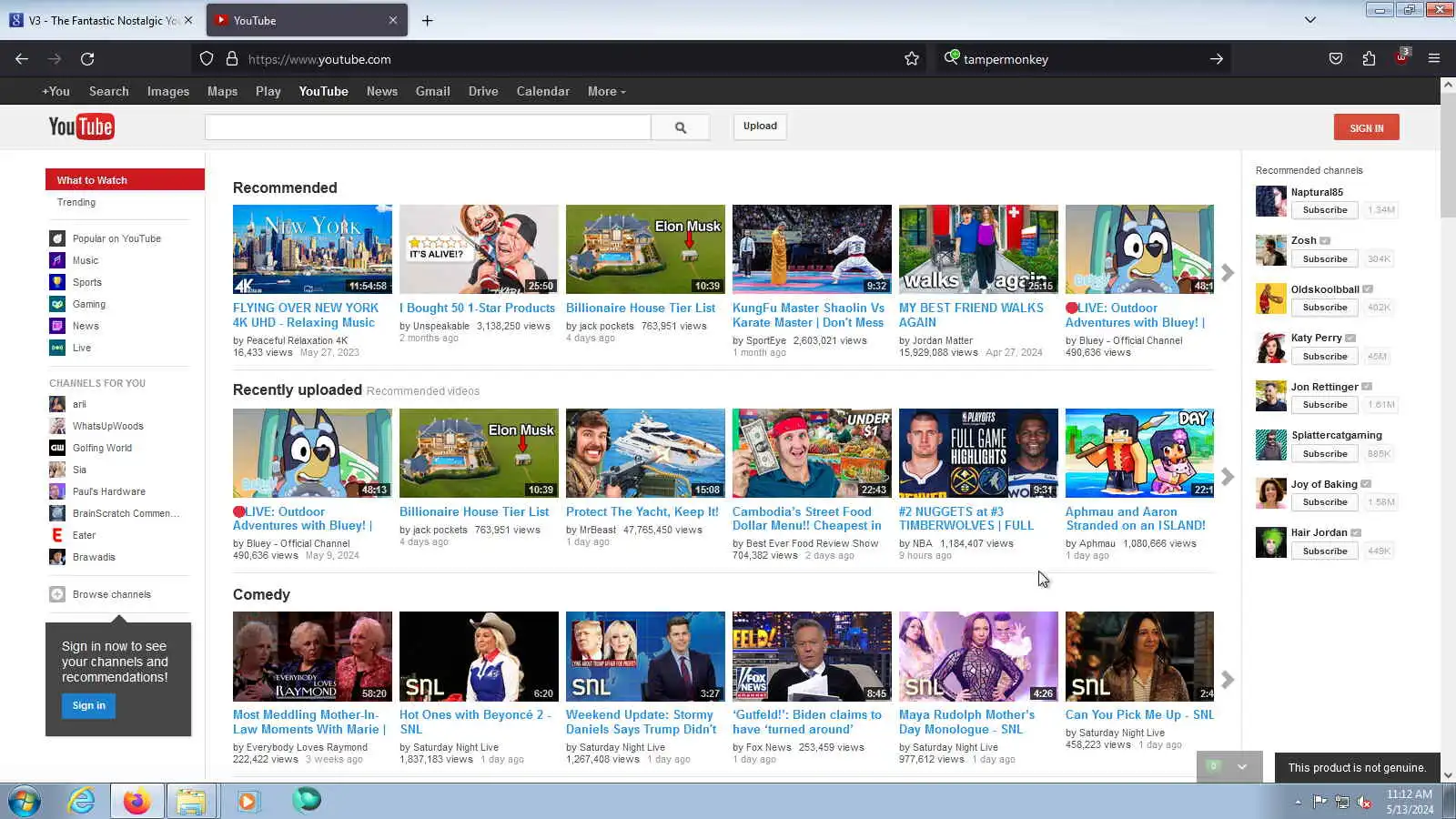1456x819 pixels.
Task: Open the Popular on YouTube icon
Action: pos(57,238)
